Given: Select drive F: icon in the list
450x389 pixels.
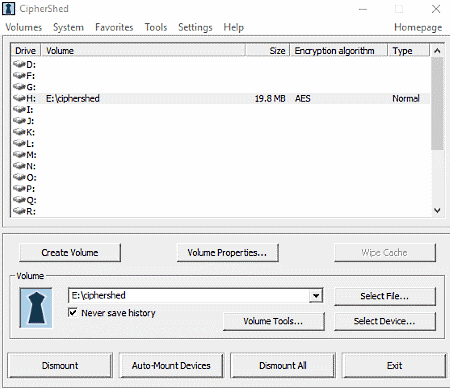Looking at the screenshot, I should 19,75.
